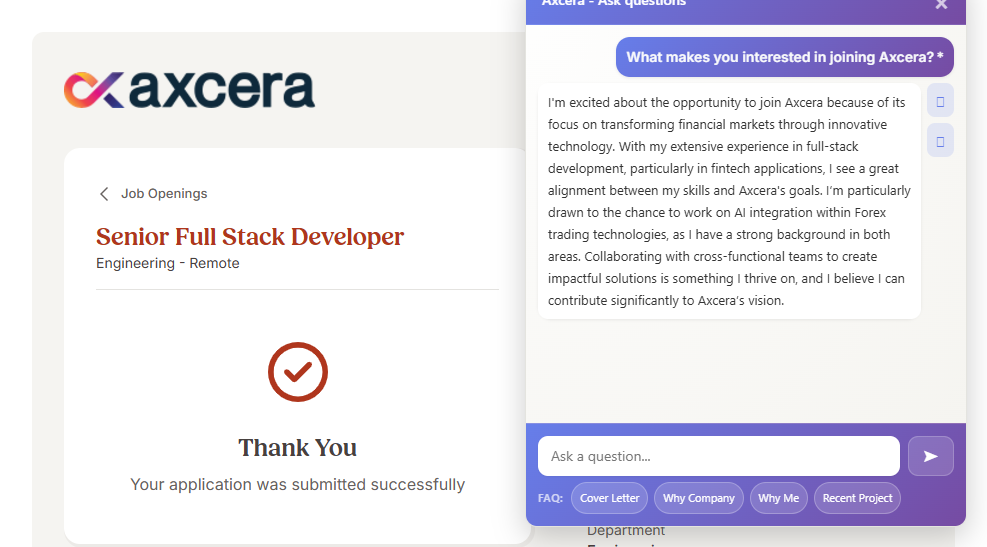Screen dimensions: 987x547
Task: Click the back chevron beside Job Openings
Action: point(104,194)
